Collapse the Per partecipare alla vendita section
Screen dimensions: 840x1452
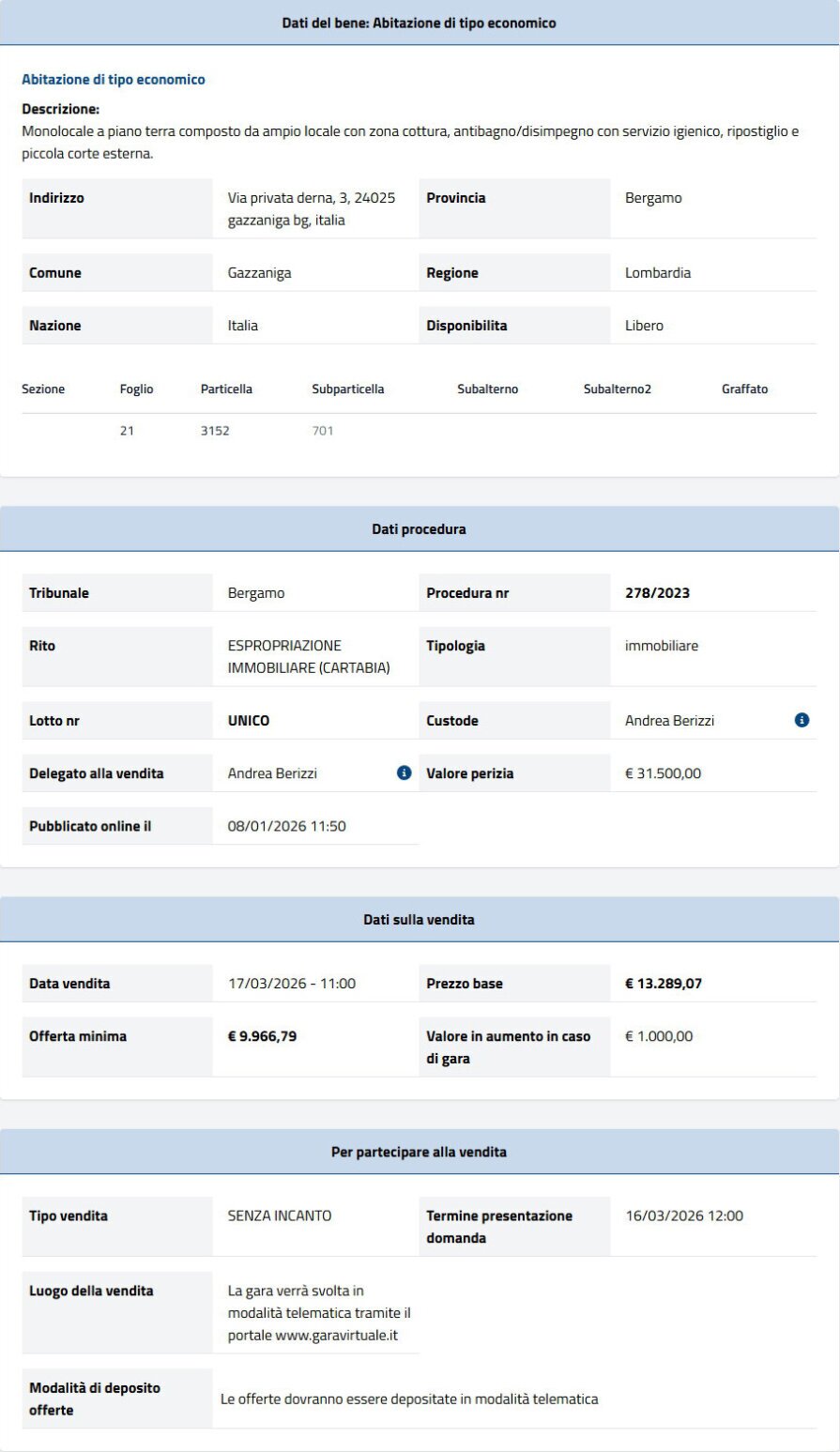(x=420, y=1152)
